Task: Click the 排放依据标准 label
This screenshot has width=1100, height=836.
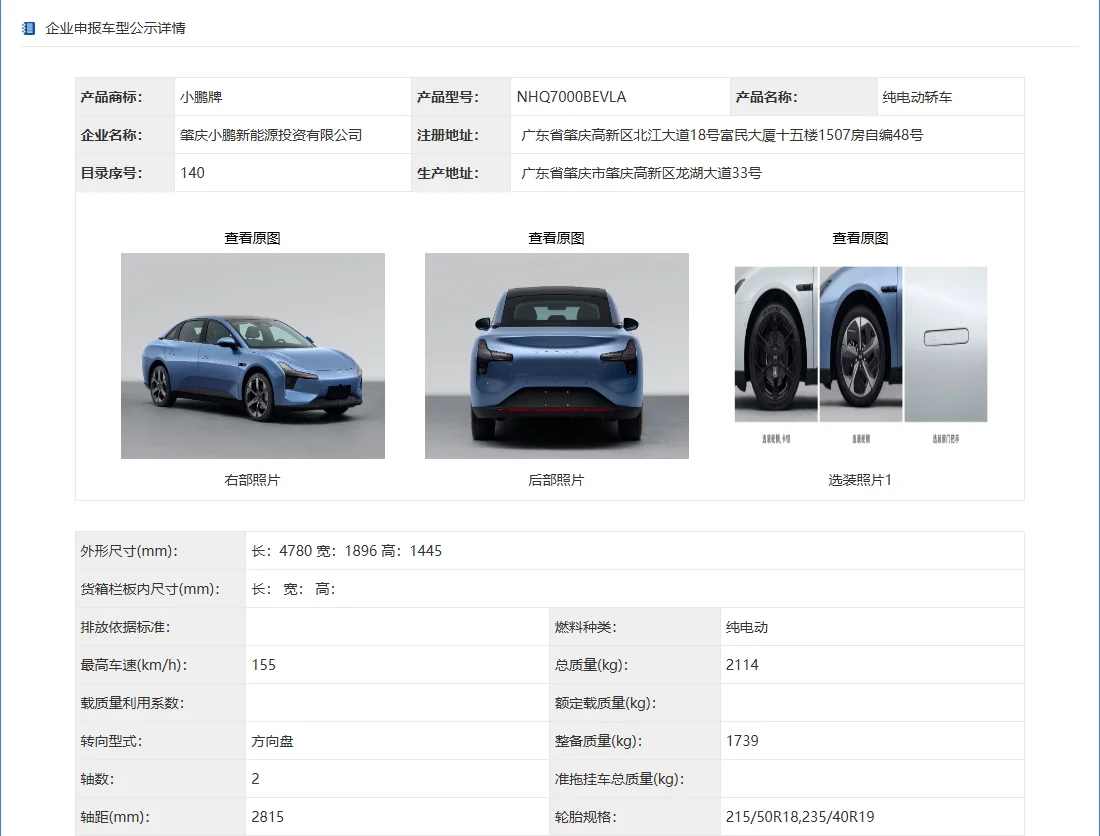Action: pyautogui.click(x=125, y=627)
